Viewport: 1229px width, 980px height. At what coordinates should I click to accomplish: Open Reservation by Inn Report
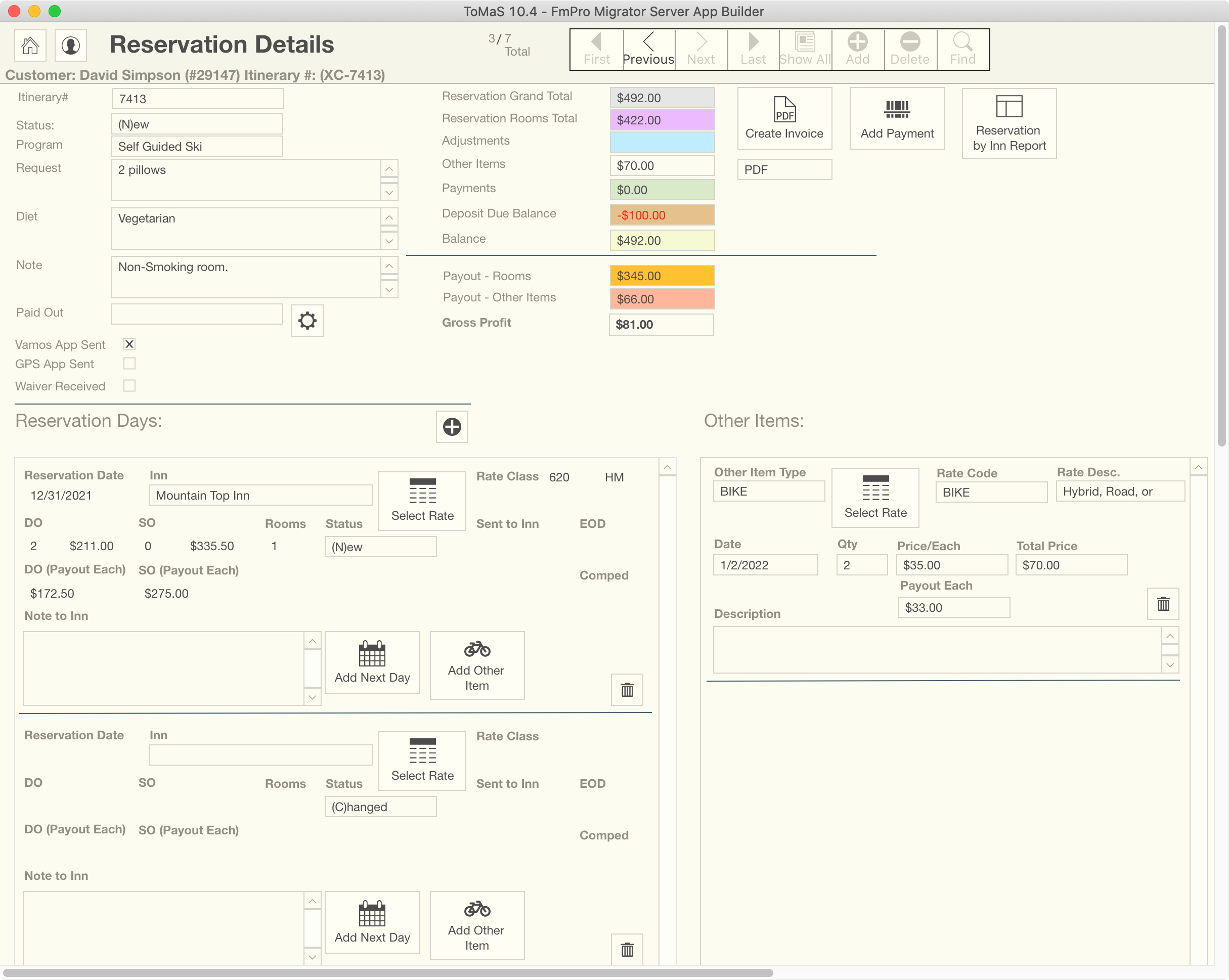coord(1008,122)
